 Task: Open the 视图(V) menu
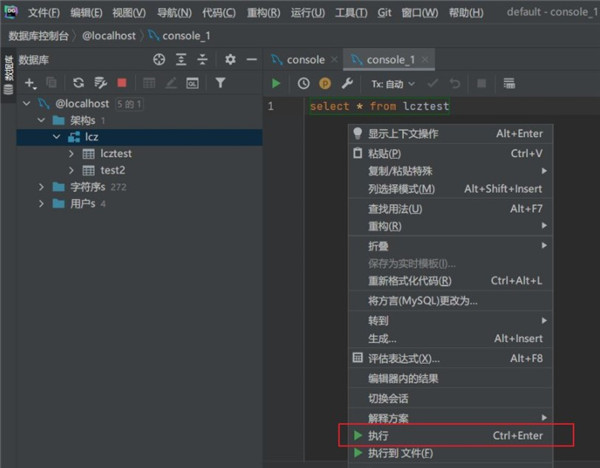point(129,13)
